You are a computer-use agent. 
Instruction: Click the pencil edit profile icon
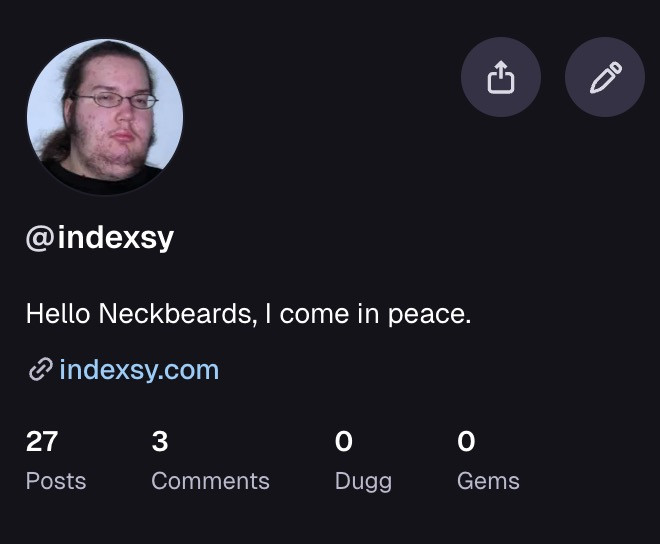[x=605, y=77]
